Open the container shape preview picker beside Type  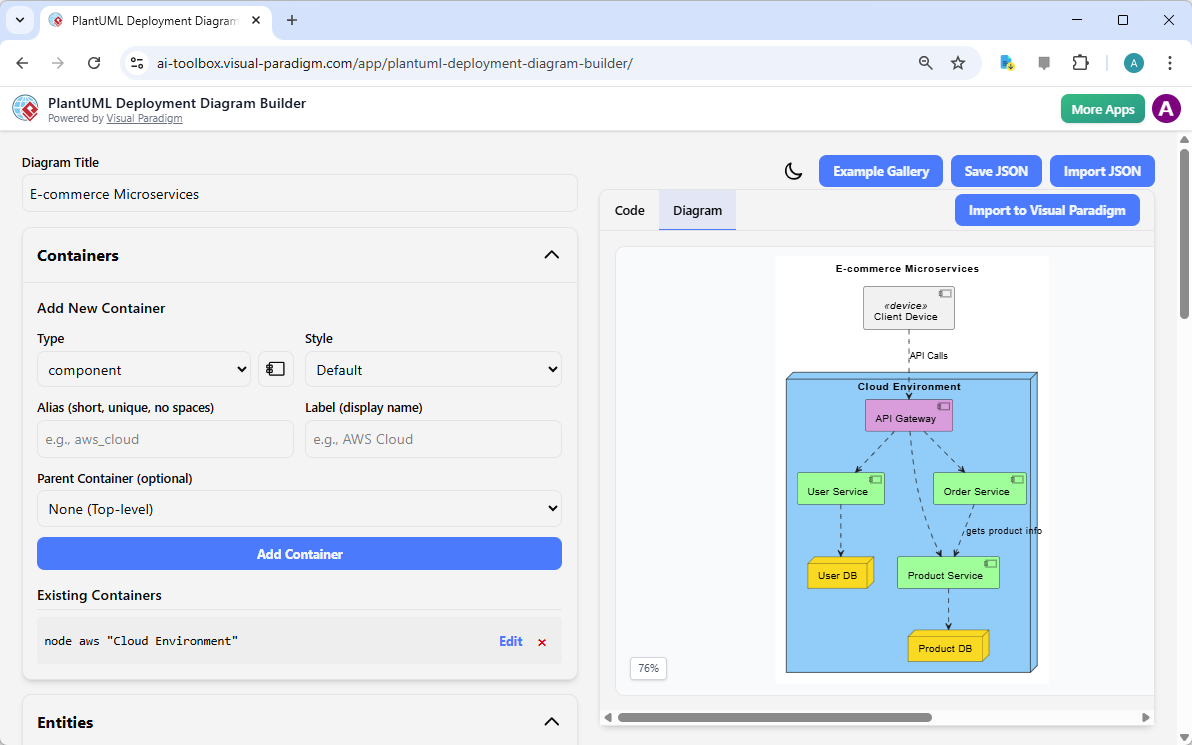point(276,369)
